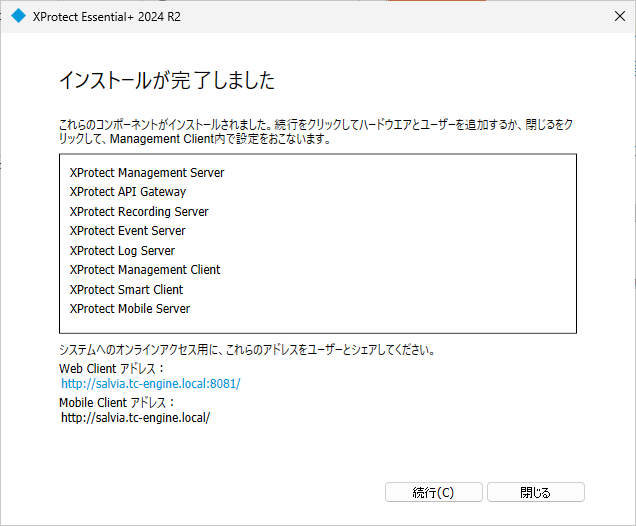Select XProtect Management Server in list

147,173
